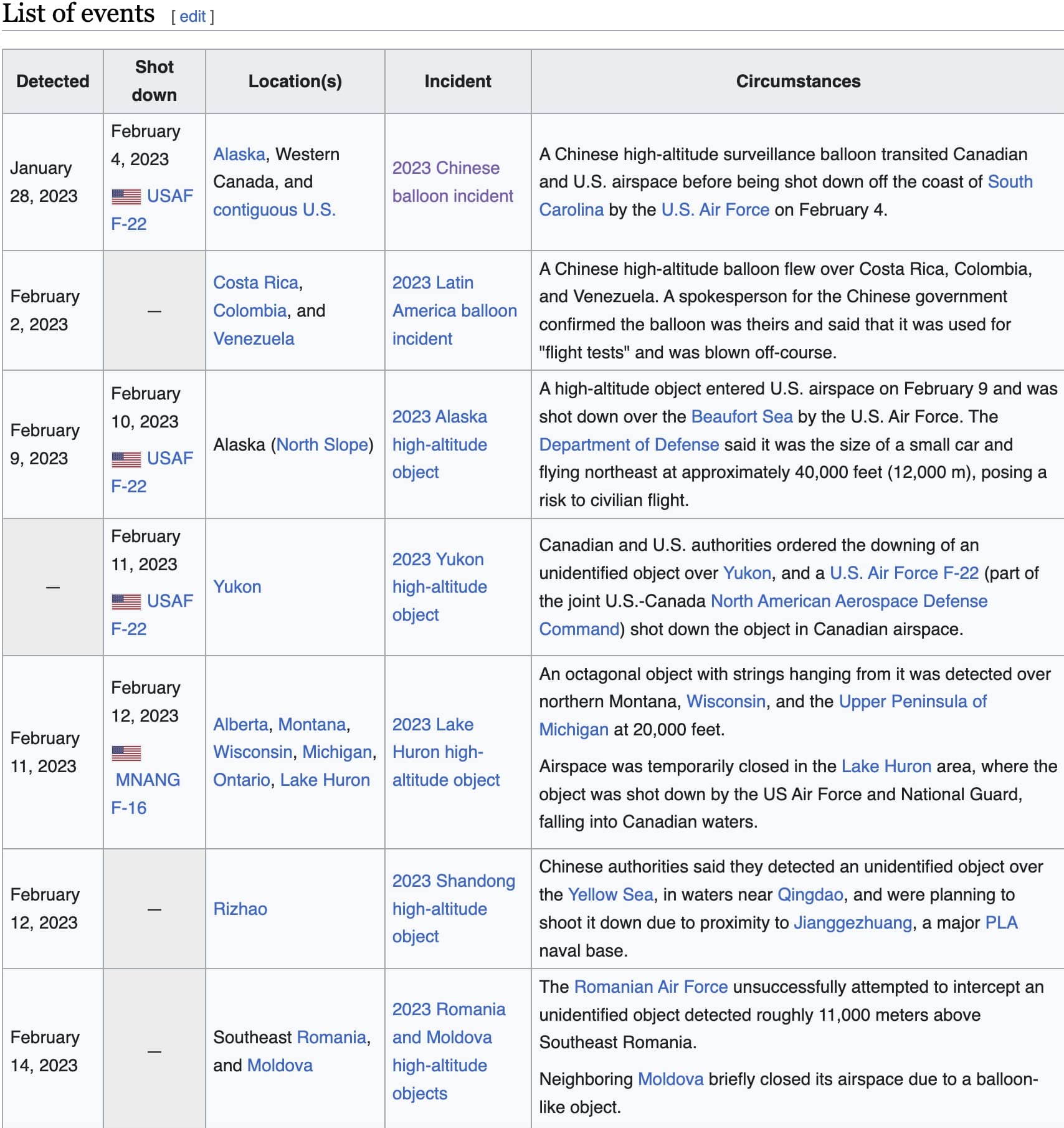Open the 2023 Yukon high-altitude object article
Image resolution: width=1064 pixels, height=1128 pixels.
click(439, 587)
